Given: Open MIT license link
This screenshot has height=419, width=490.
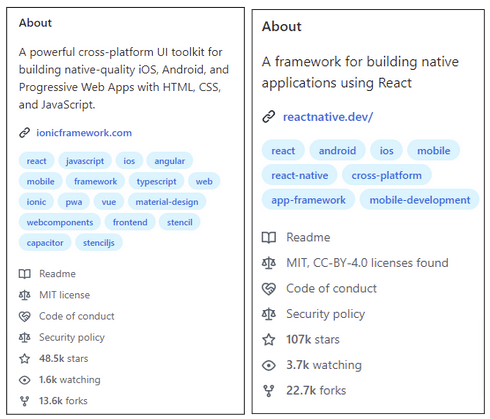Looking at the screenshot, I should pyautogui.click(x=64, y=295).
